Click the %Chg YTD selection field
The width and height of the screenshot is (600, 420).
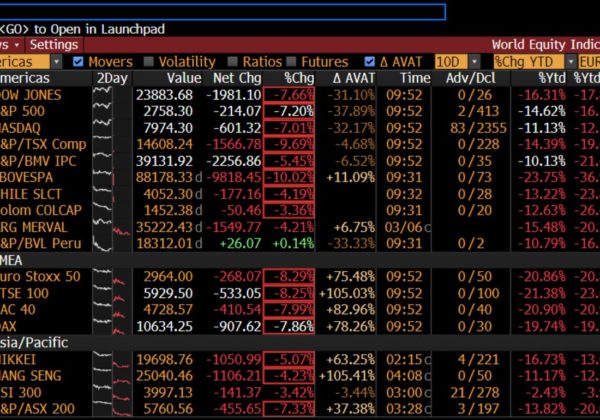click(529, 62)
